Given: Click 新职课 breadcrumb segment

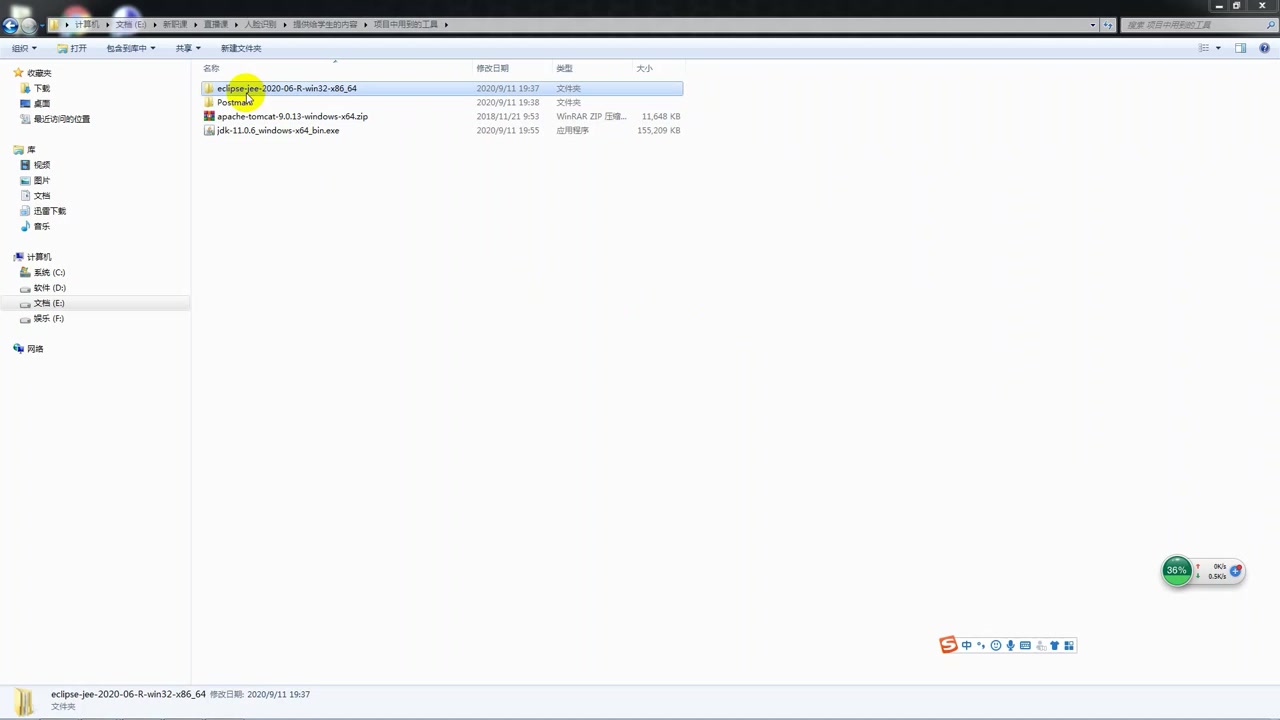Looking at the screenshot, I should (x=175, y=24).
